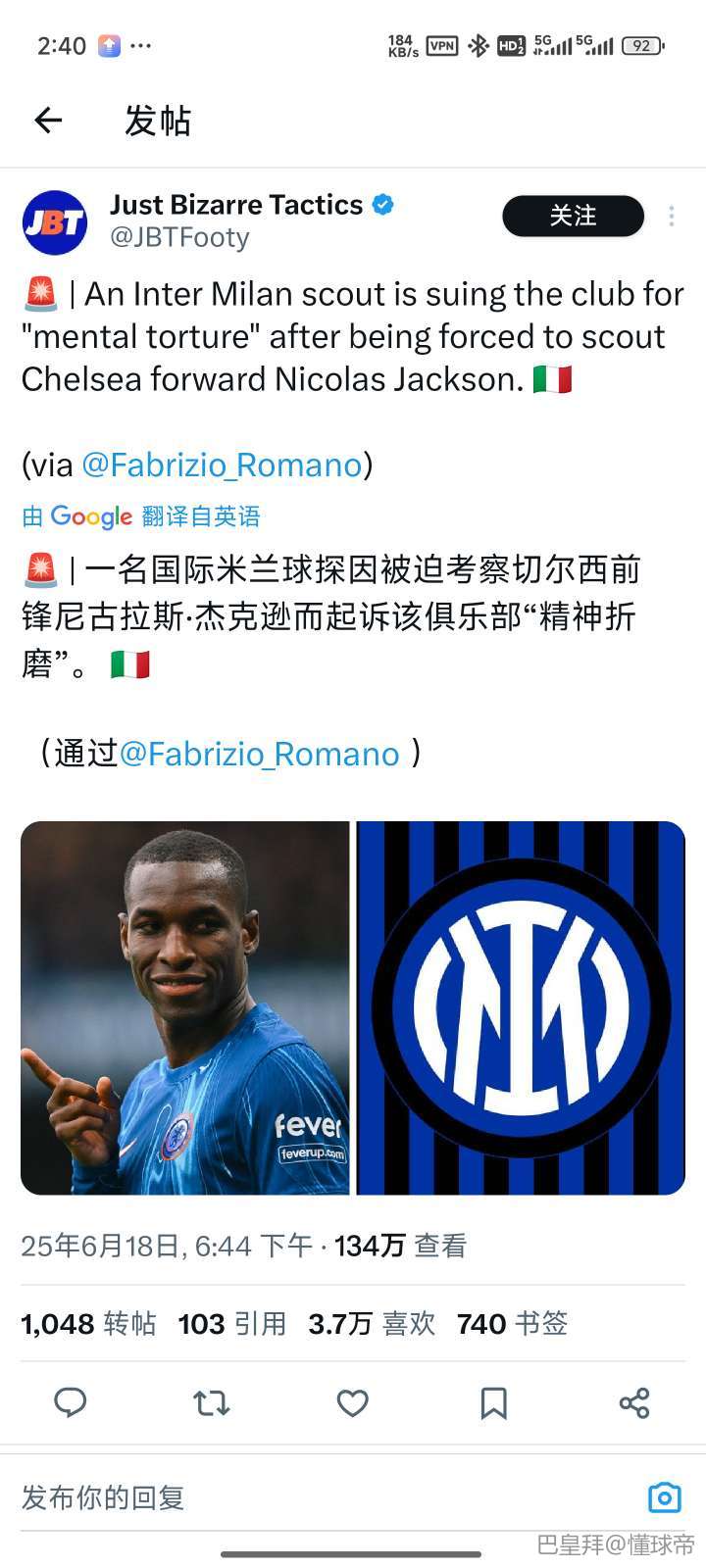
Task: Tap the blue verified badge
Action: click(383, 205)
